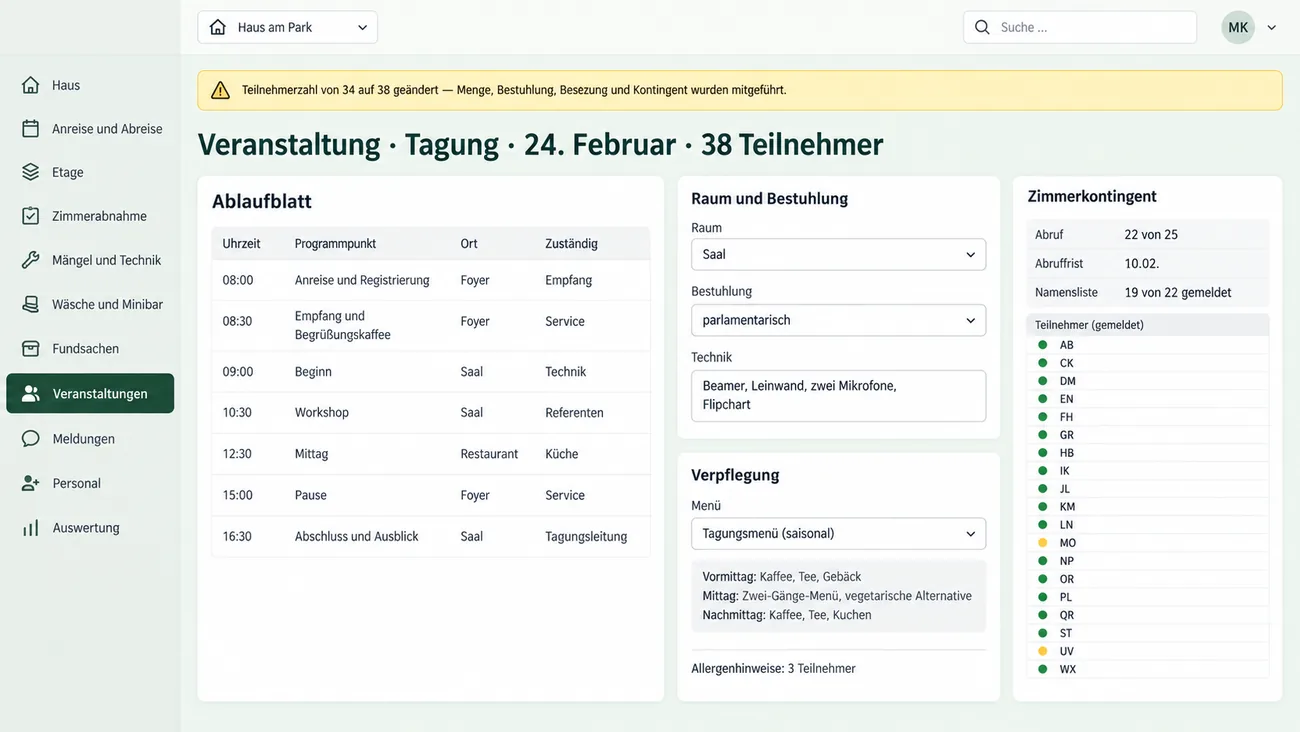
Task: Click Namensliste value 19 von 22 gemeldet
Action: (x=1177, y=292)
